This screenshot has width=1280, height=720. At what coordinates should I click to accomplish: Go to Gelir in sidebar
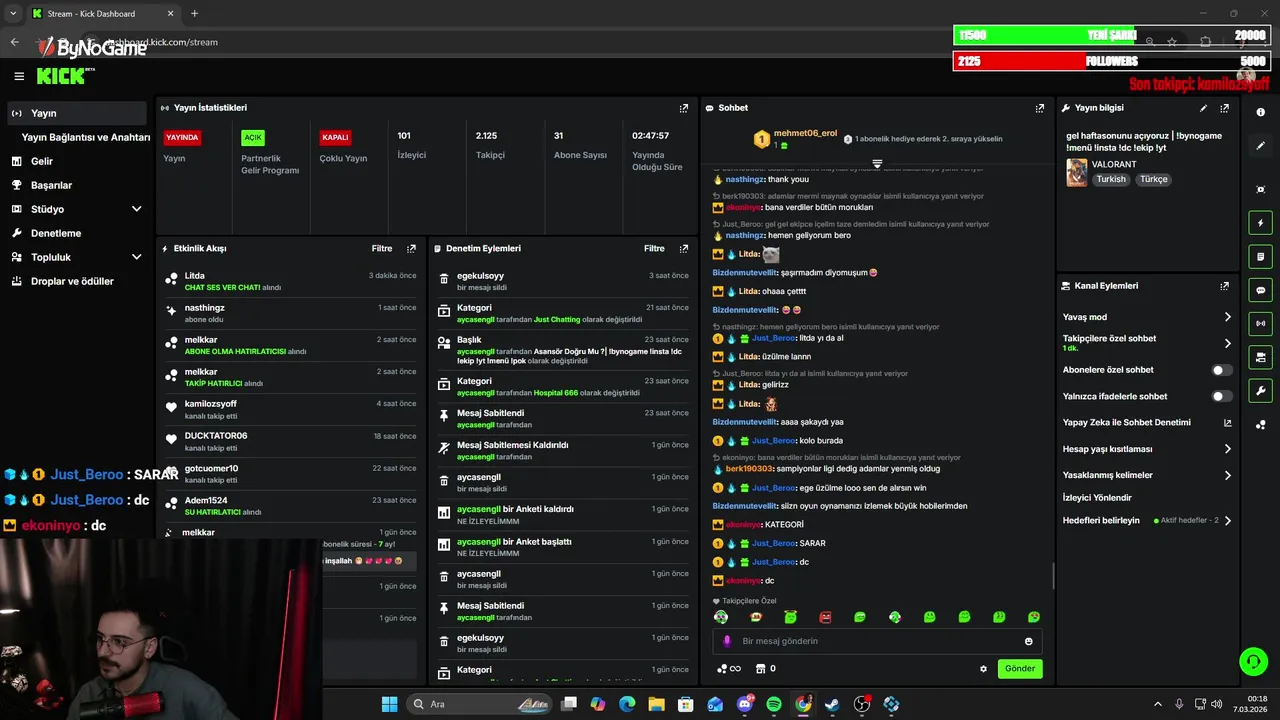[42, 161]
